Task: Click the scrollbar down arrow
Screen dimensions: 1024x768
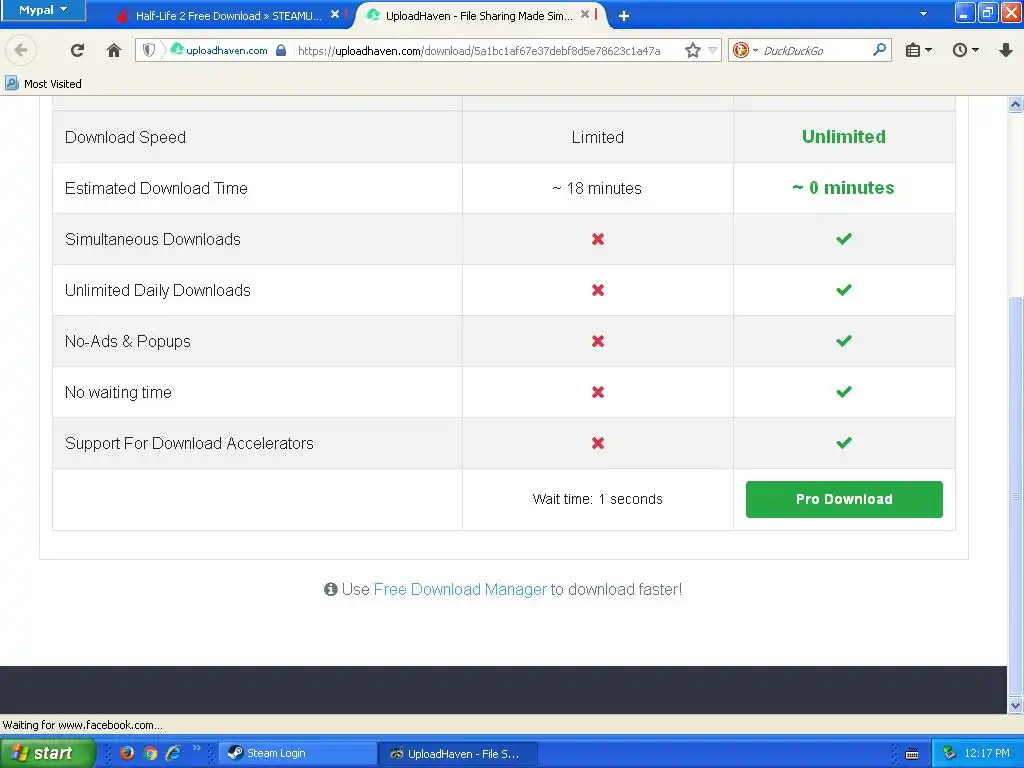Action: tap(1015, 705)
